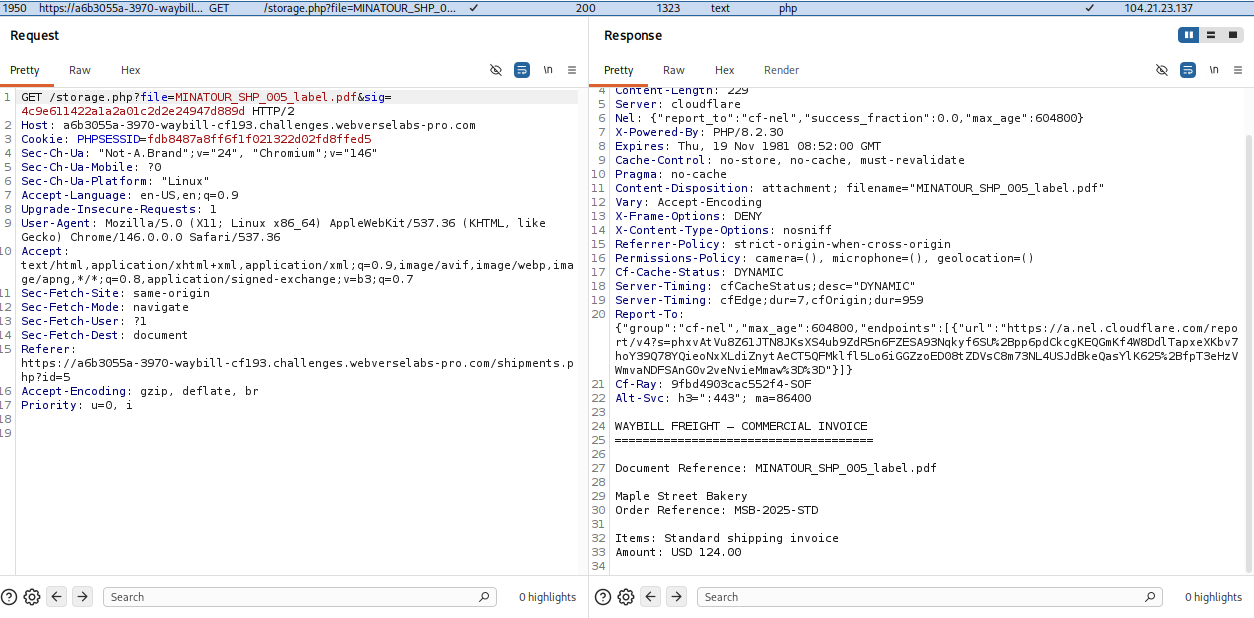
Task: Focus the Response panel search field
Action: 930,597
